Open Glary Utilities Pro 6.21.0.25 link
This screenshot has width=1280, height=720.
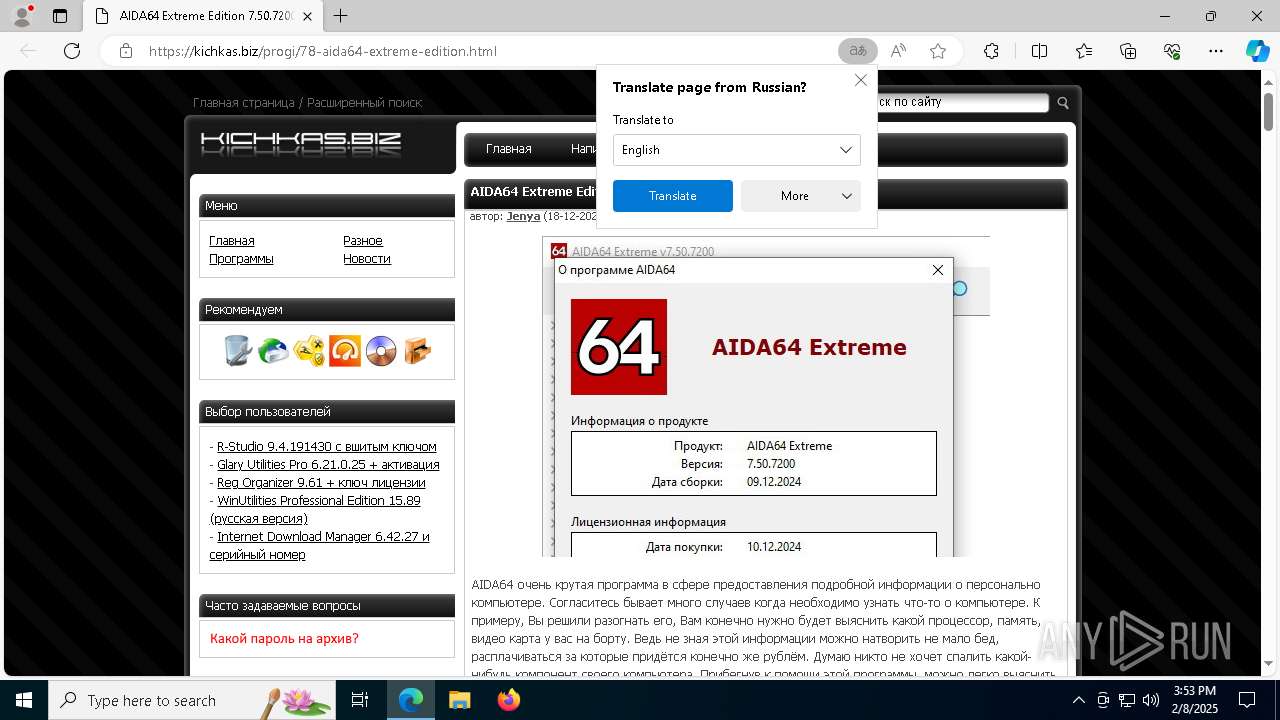[328, 465]
